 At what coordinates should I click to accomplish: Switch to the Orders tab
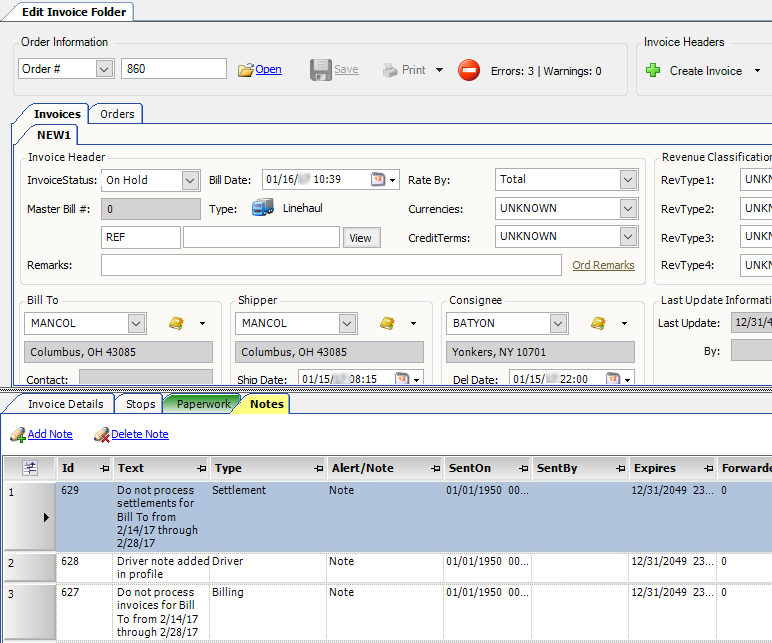pos(117,114)
